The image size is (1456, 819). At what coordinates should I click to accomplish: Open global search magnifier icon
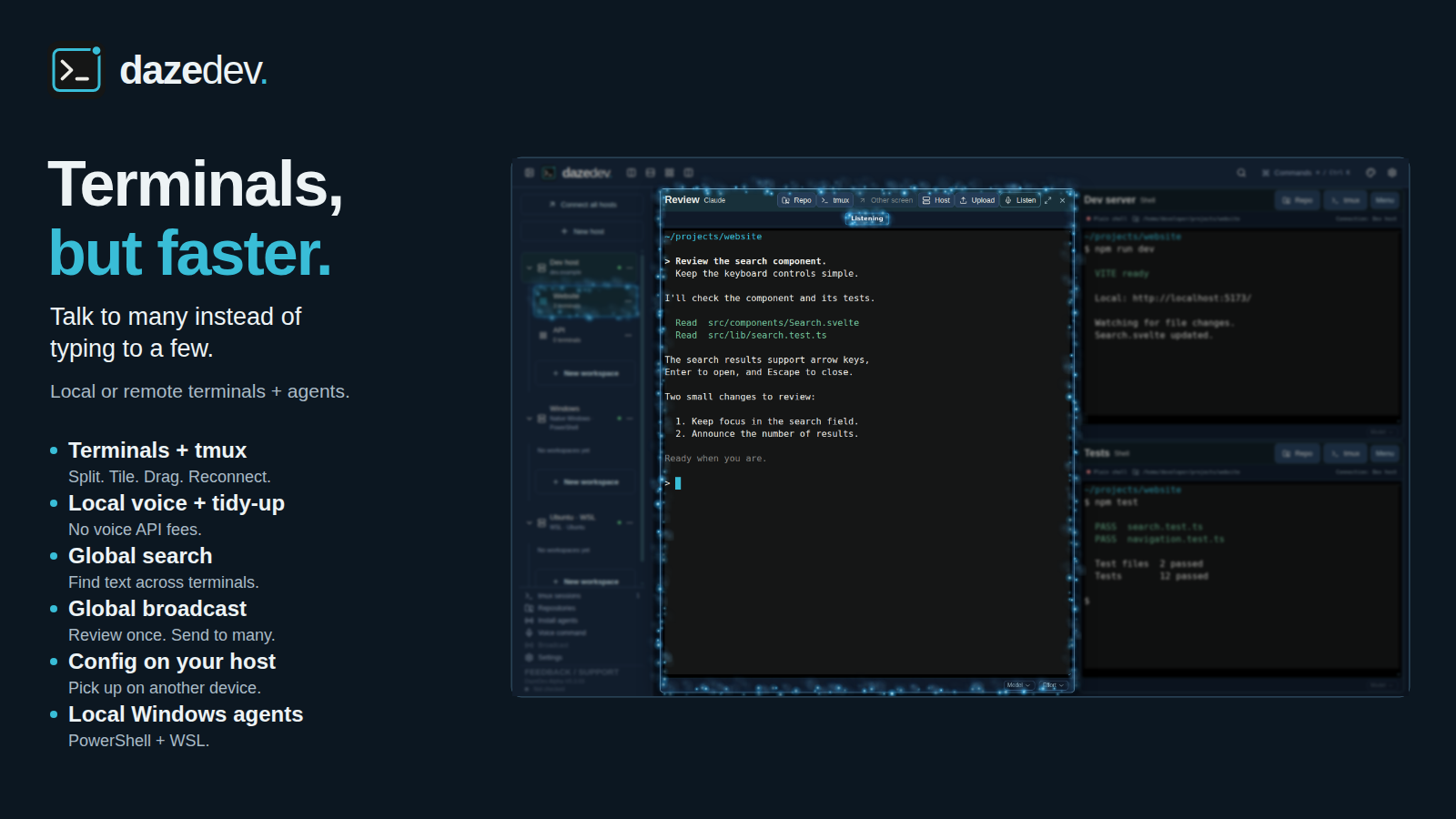coord(1241,173)
